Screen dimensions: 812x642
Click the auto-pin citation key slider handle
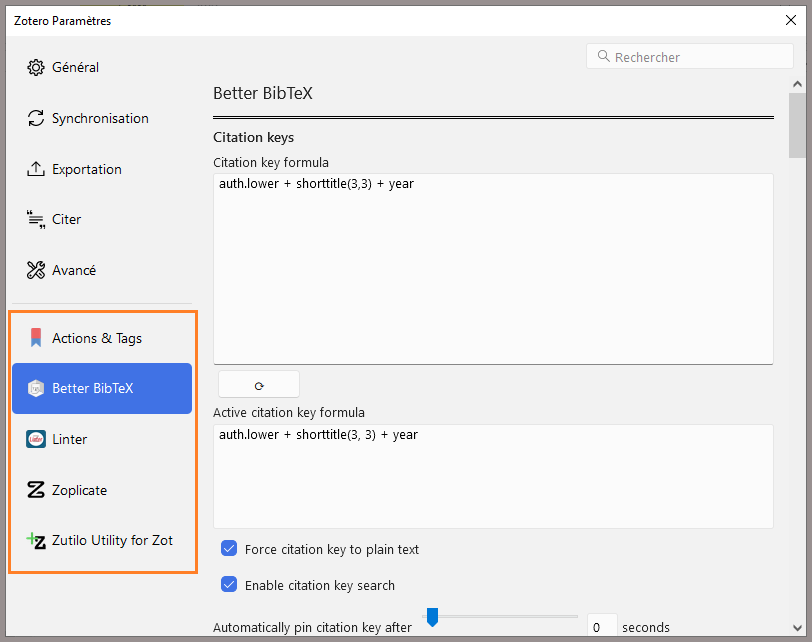432,617
